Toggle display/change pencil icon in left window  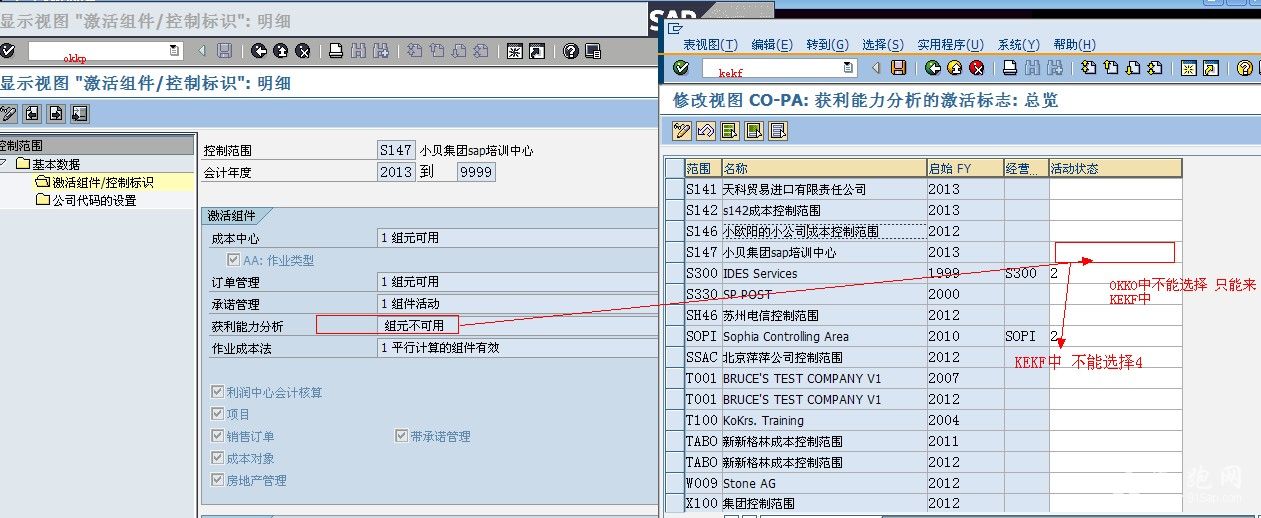[8, 113]
